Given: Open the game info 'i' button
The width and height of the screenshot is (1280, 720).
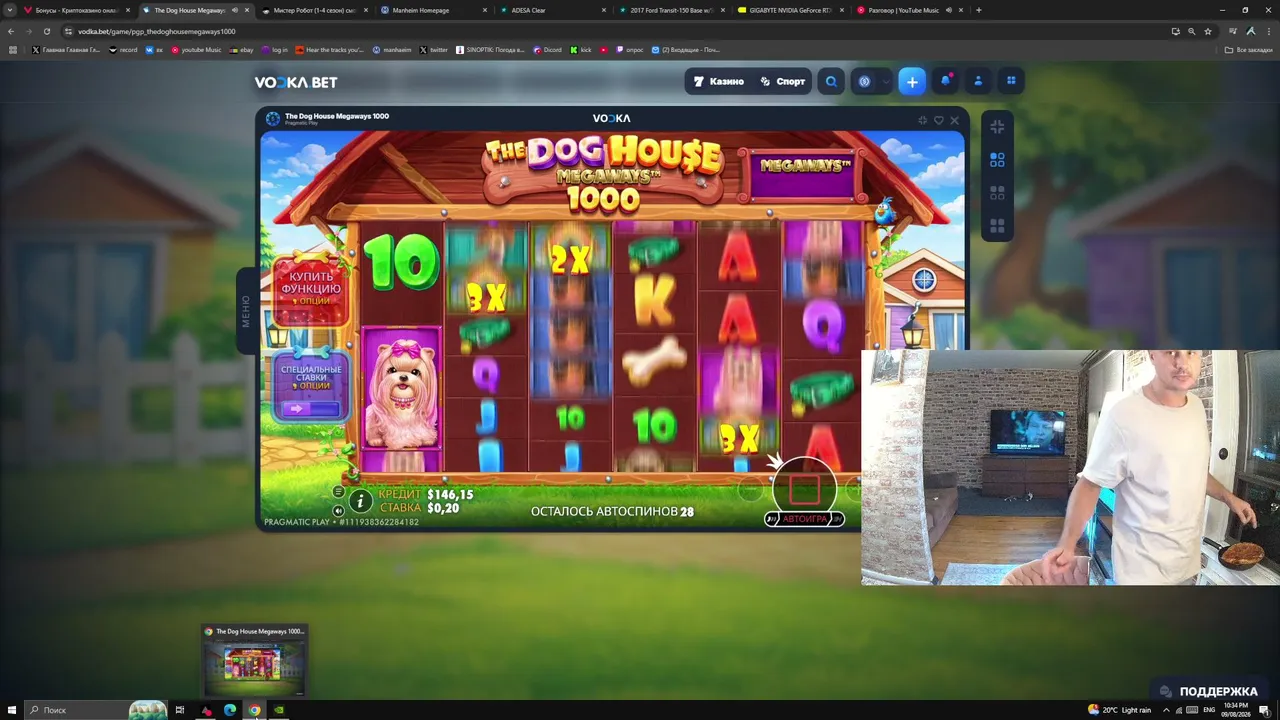Looking at the screenshot, I should click(360, 501).
